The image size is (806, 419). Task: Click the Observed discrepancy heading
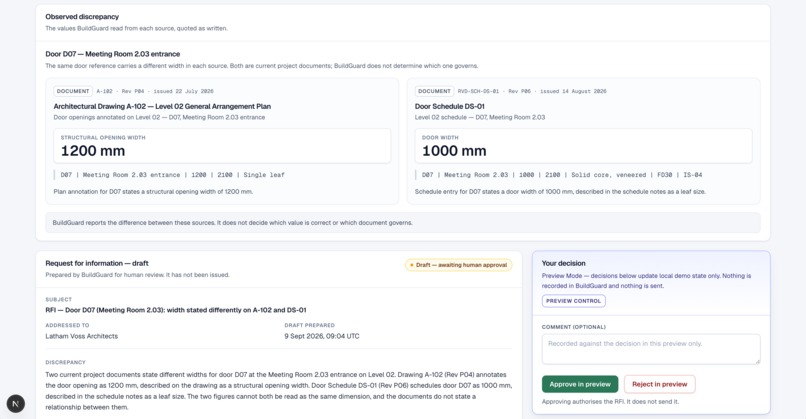coord(82,16)
